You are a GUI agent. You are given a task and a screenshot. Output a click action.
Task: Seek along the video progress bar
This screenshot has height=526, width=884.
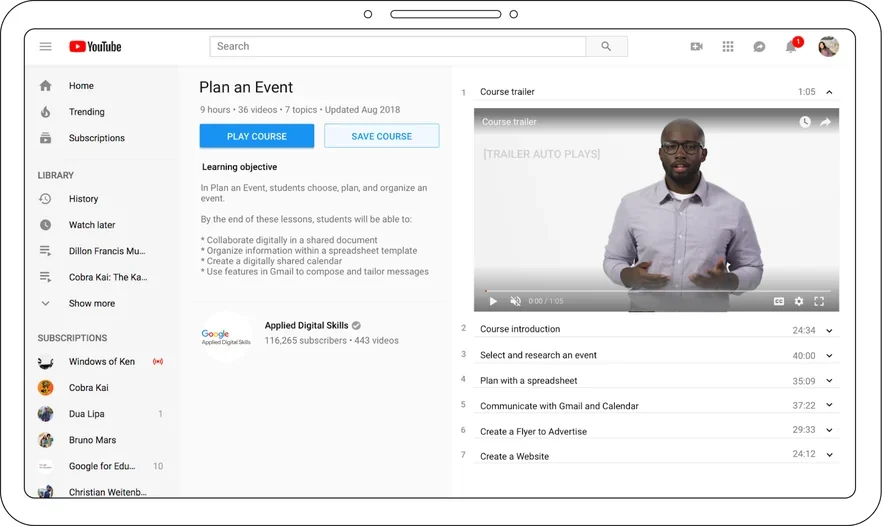656,291
